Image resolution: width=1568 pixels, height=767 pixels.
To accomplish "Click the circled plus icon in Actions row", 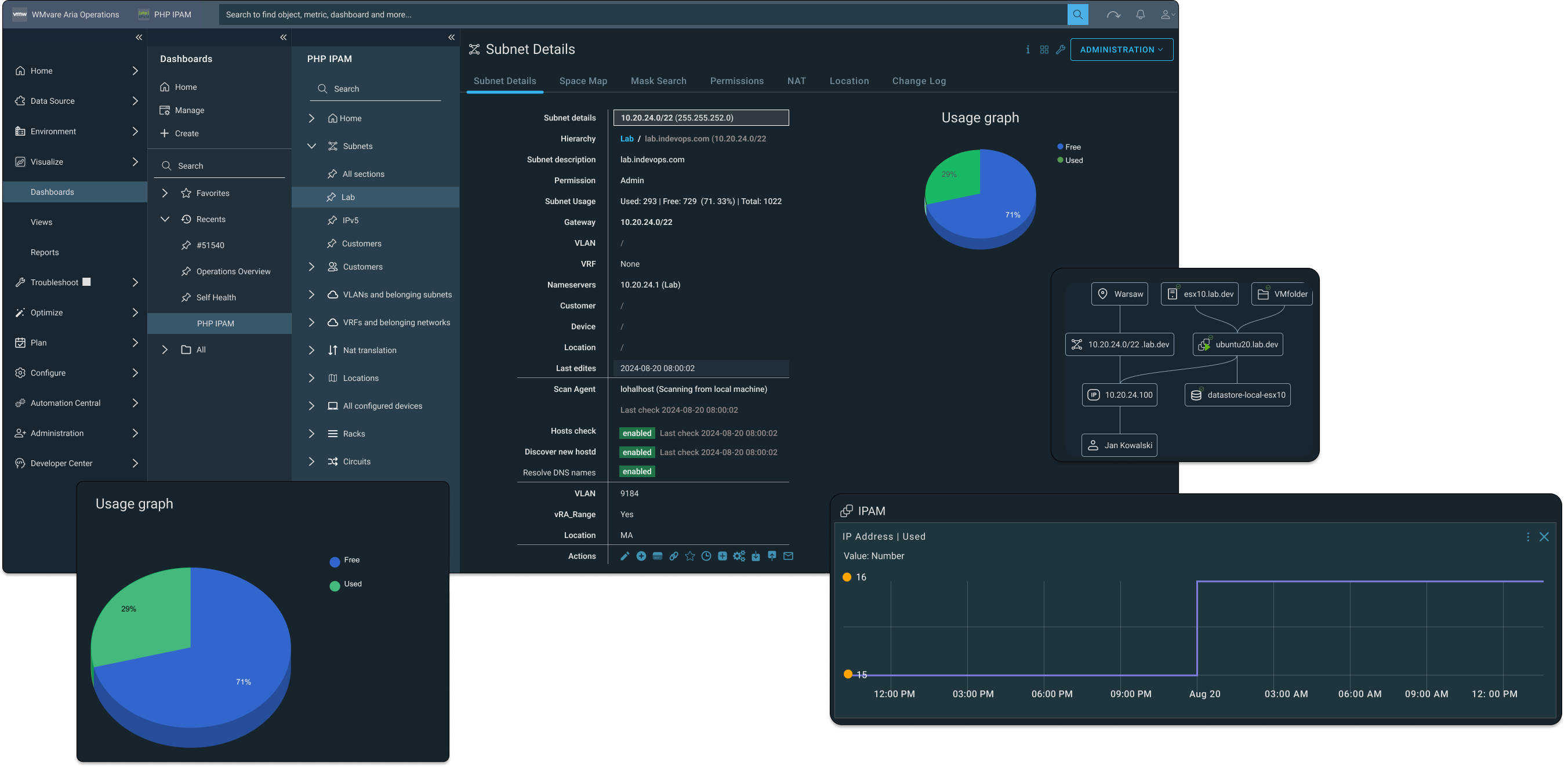I will [641, 556].
